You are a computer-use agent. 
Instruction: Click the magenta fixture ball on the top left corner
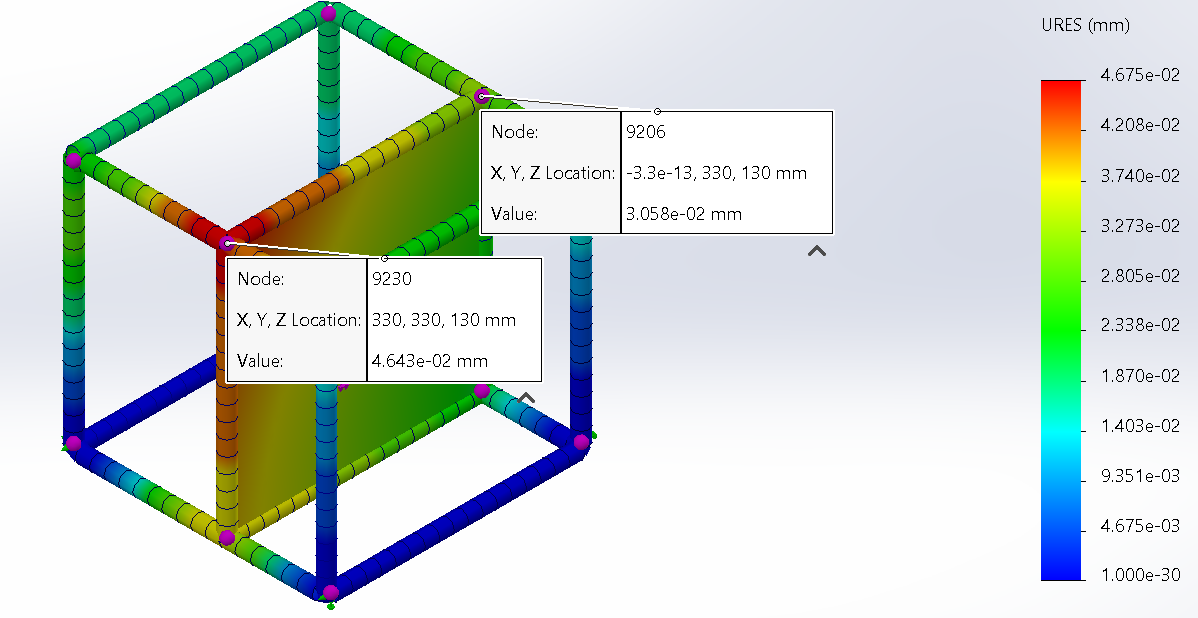(72, 160)
